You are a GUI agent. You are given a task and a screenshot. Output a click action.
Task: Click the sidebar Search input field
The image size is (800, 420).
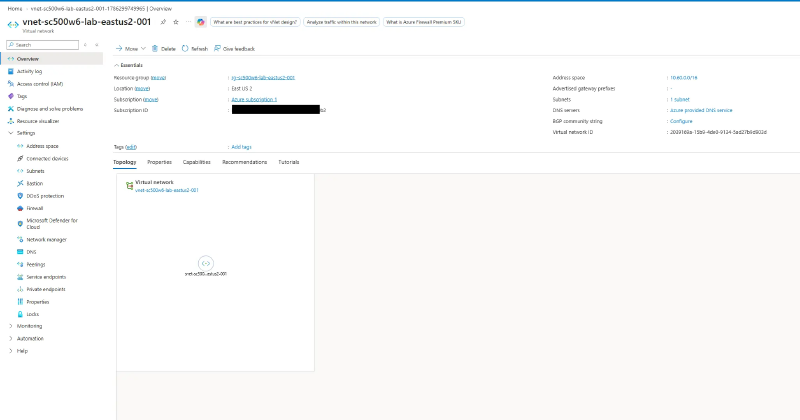coord(43,45)
